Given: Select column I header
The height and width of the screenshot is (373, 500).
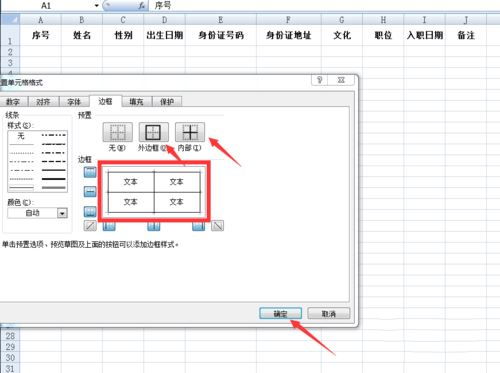Looking at the screenshot, I should pyautogui.click(x=425, y=20).
